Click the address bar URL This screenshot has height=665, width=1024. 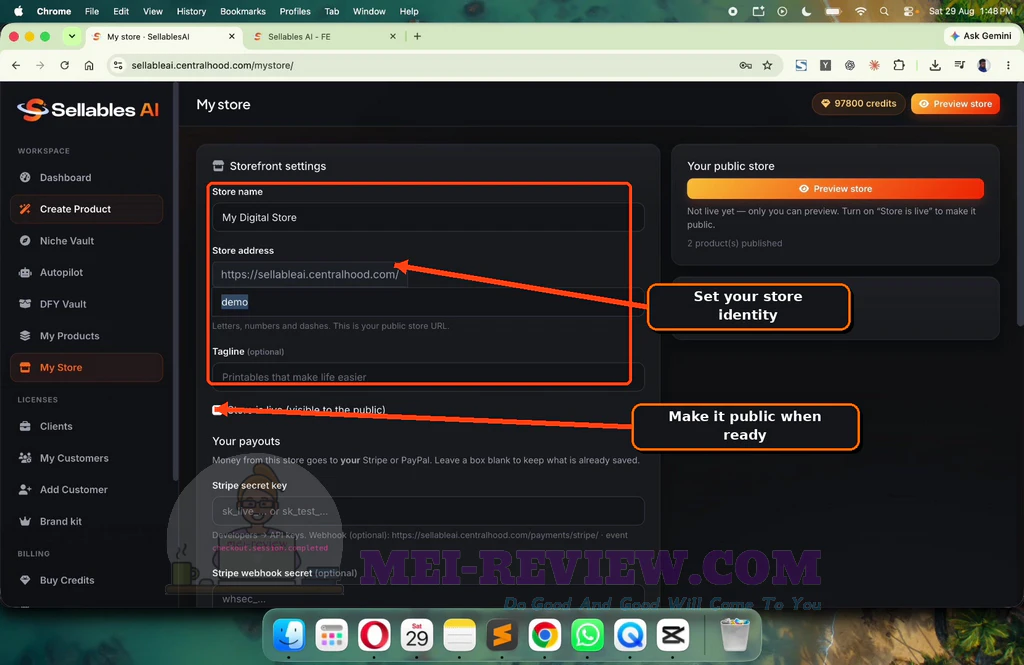(x=212, y=65)
